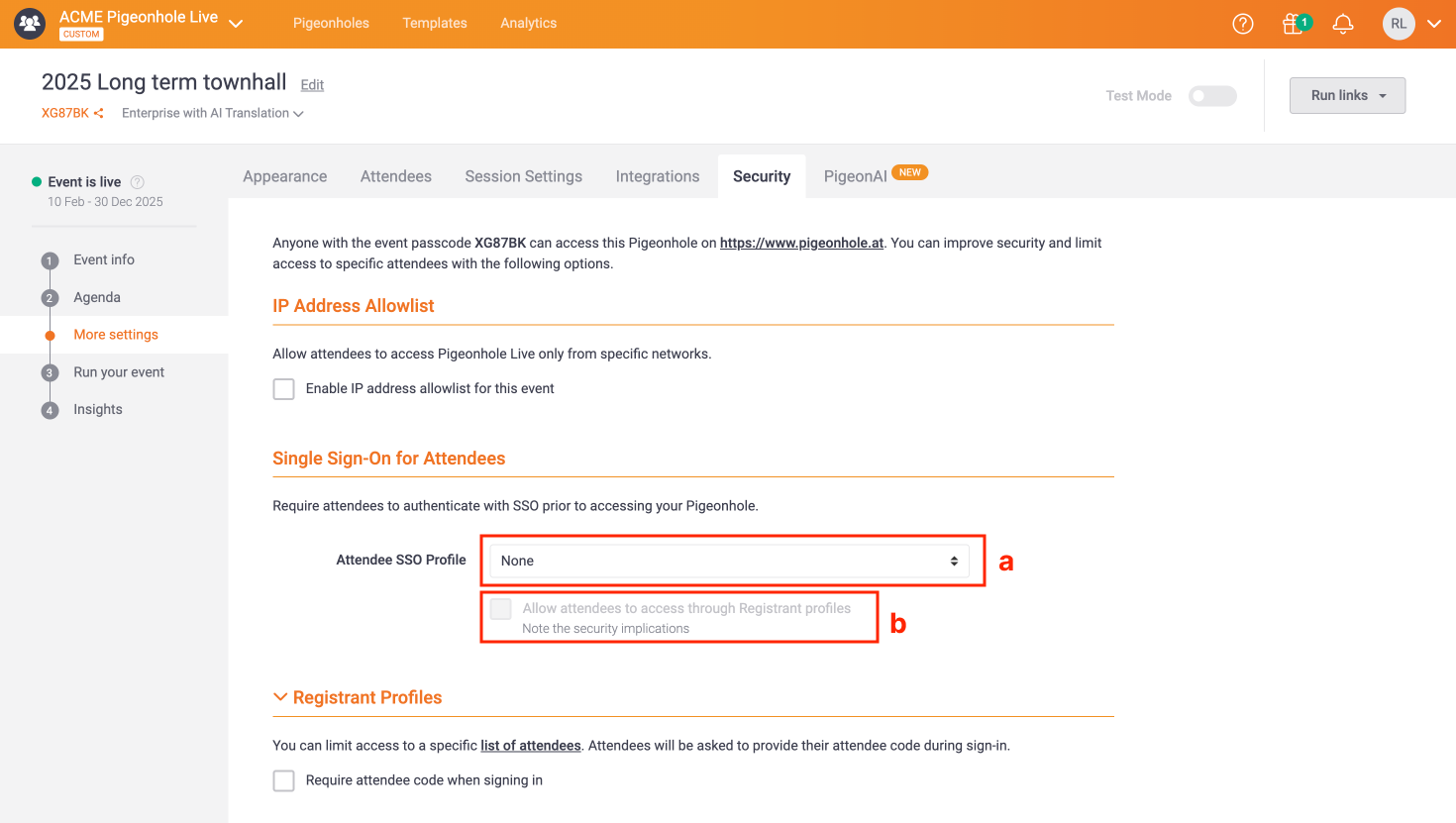Open the Run links dropdown
The width and height of the screenshot is (1456, 823).
click(1347, 95)
